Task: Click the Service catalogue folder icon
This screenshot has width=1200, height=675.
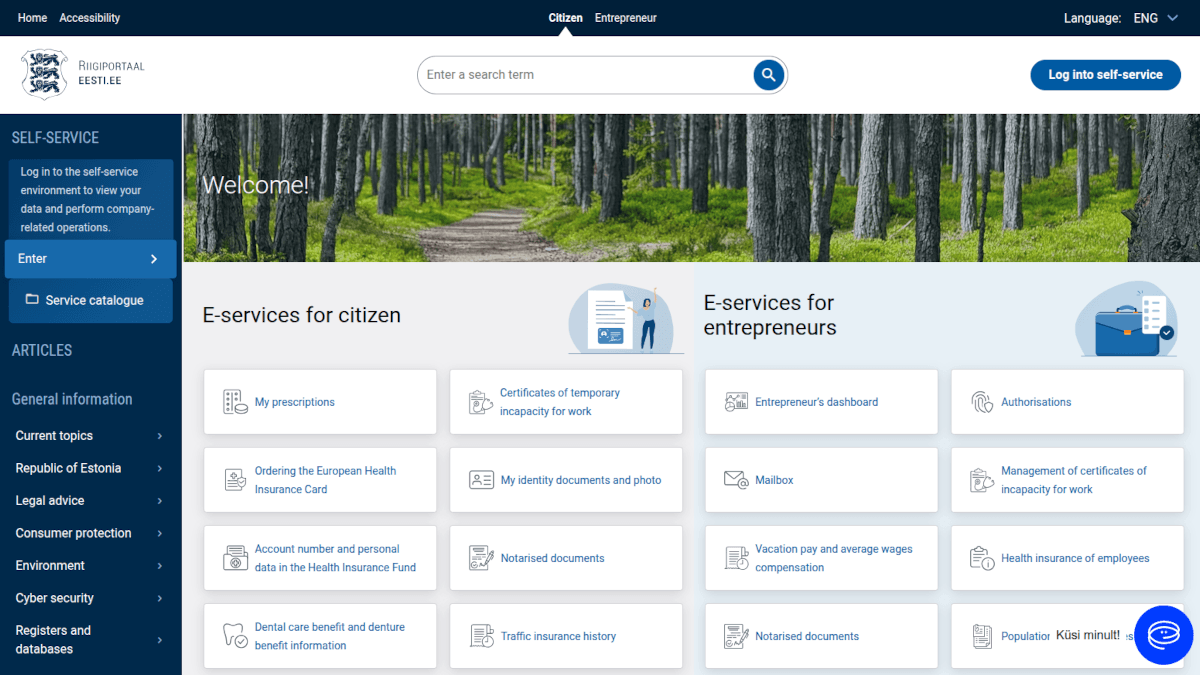Action: pyautogui.click(x=32, y=300)
